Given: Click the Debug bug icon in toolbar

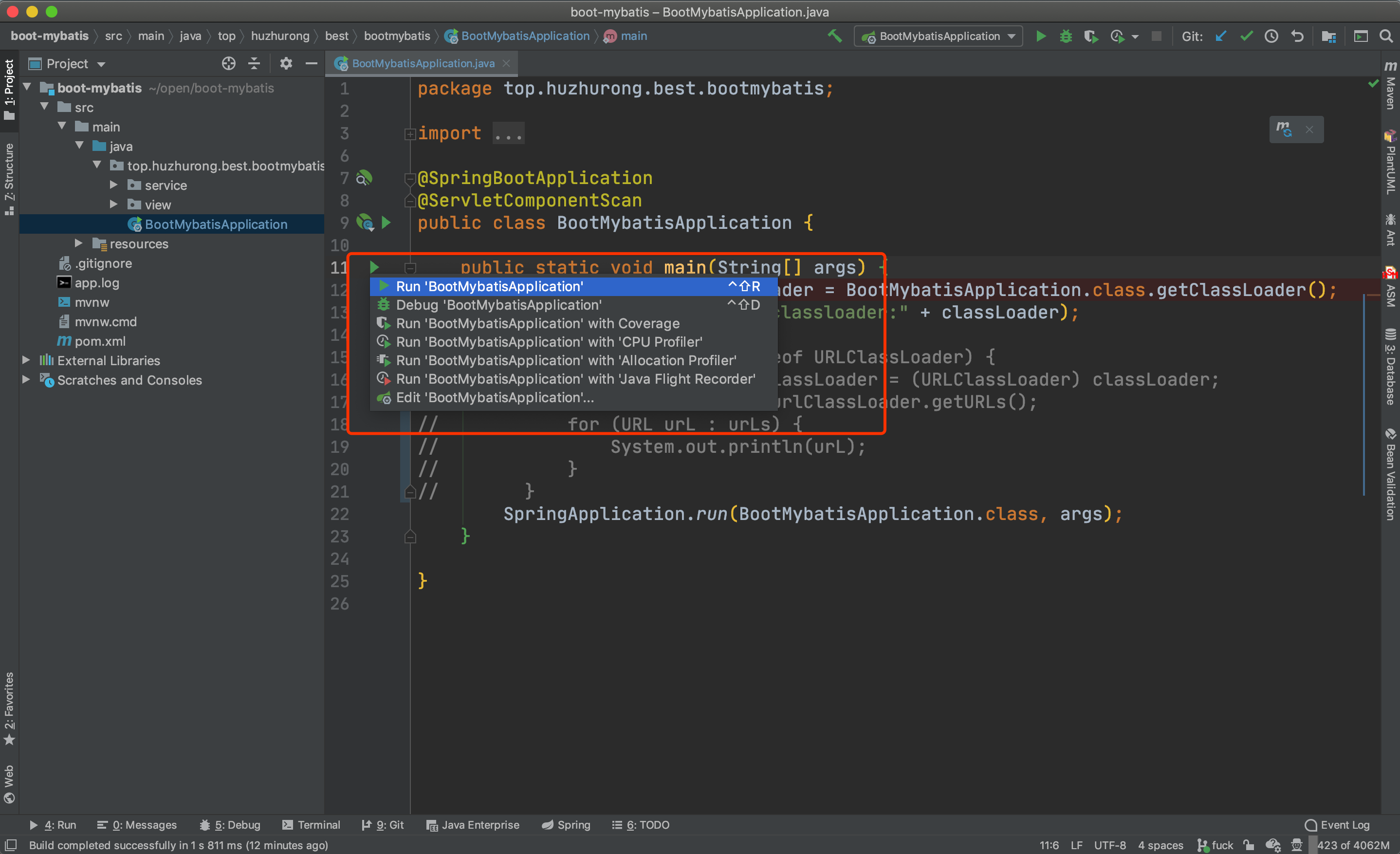Looking at the screenshot, I should (x=1066, y=37).
